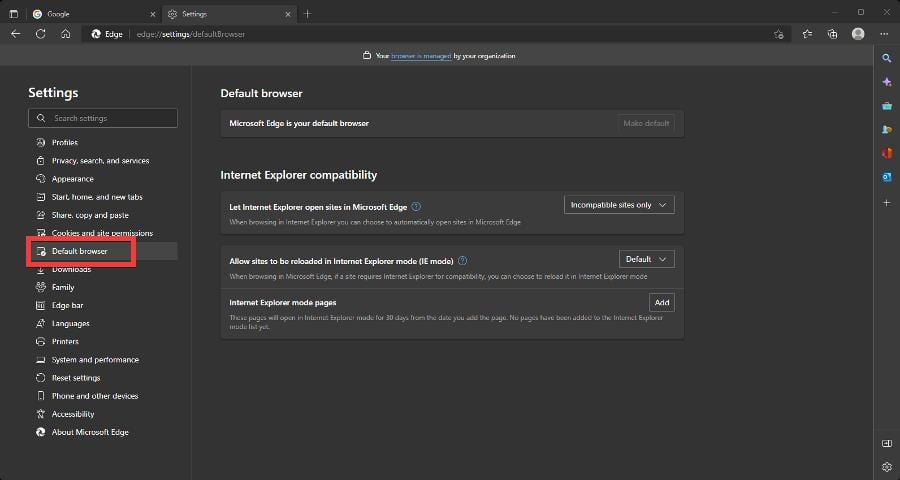Add a sidebar app with plus icon
This screenshot has width=900, height=480.
887,203
